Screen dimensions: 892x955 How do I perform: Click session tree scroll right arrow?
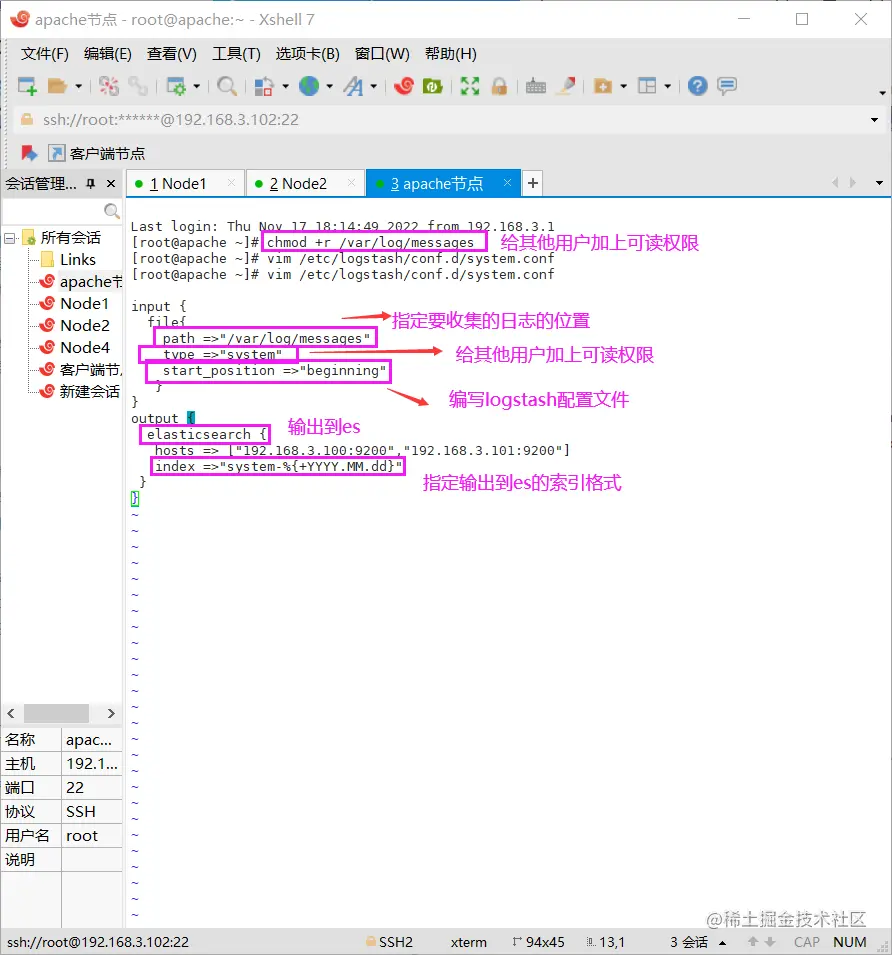[x=111, y=713]
